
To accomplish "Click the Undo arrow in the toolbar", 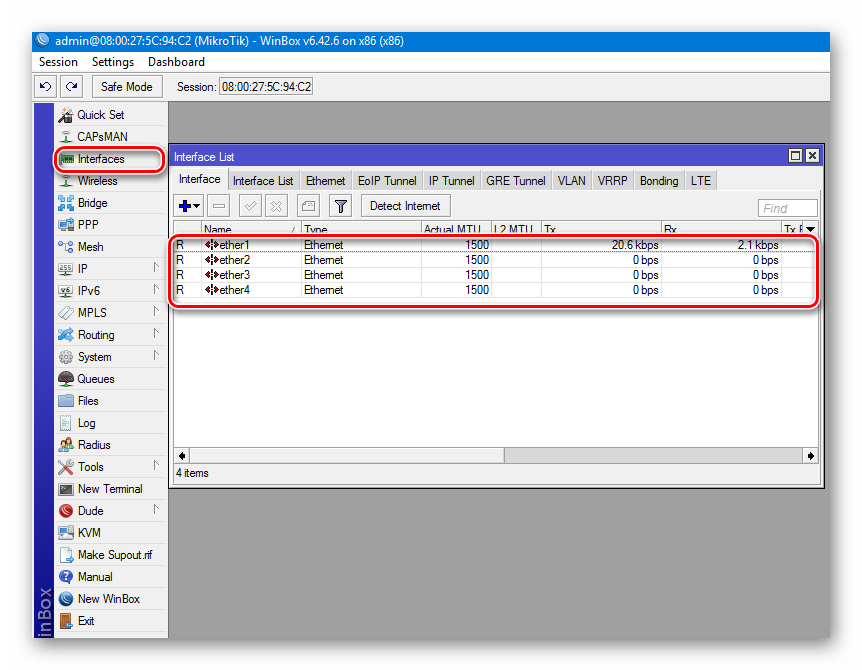I will (x=46, y=86).
